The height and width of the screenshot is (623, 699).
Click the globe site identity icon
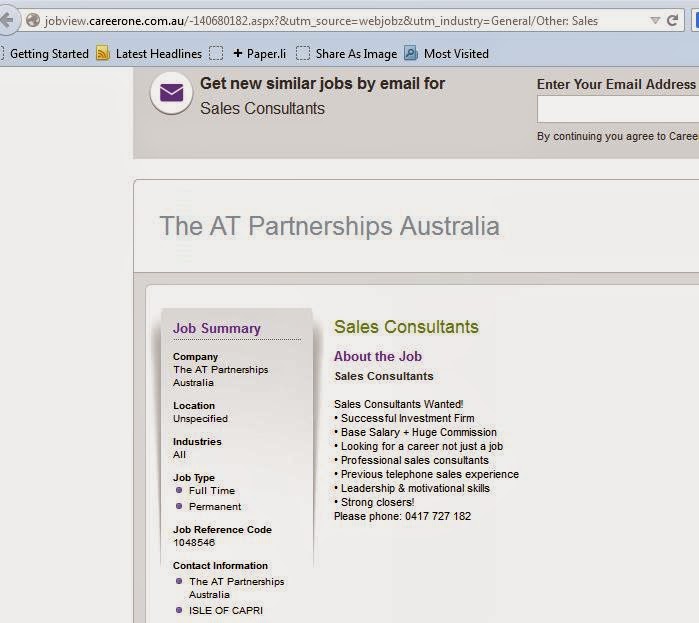tap(33, 20)
